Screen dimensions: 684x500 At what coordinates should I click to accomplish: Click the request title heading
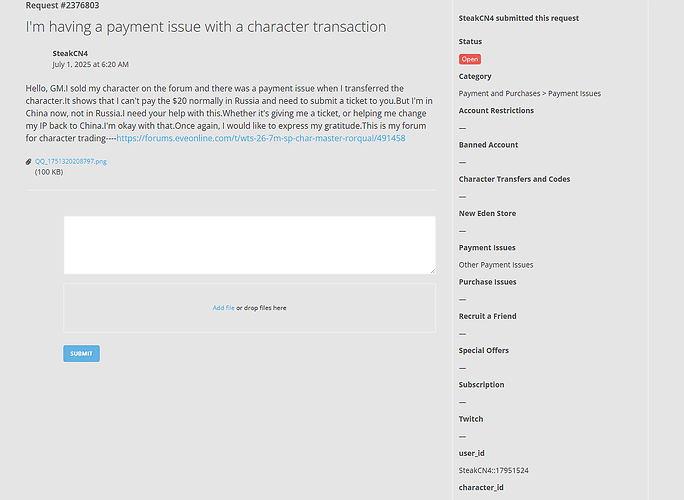pyautogui.click(x=206, y=27)
